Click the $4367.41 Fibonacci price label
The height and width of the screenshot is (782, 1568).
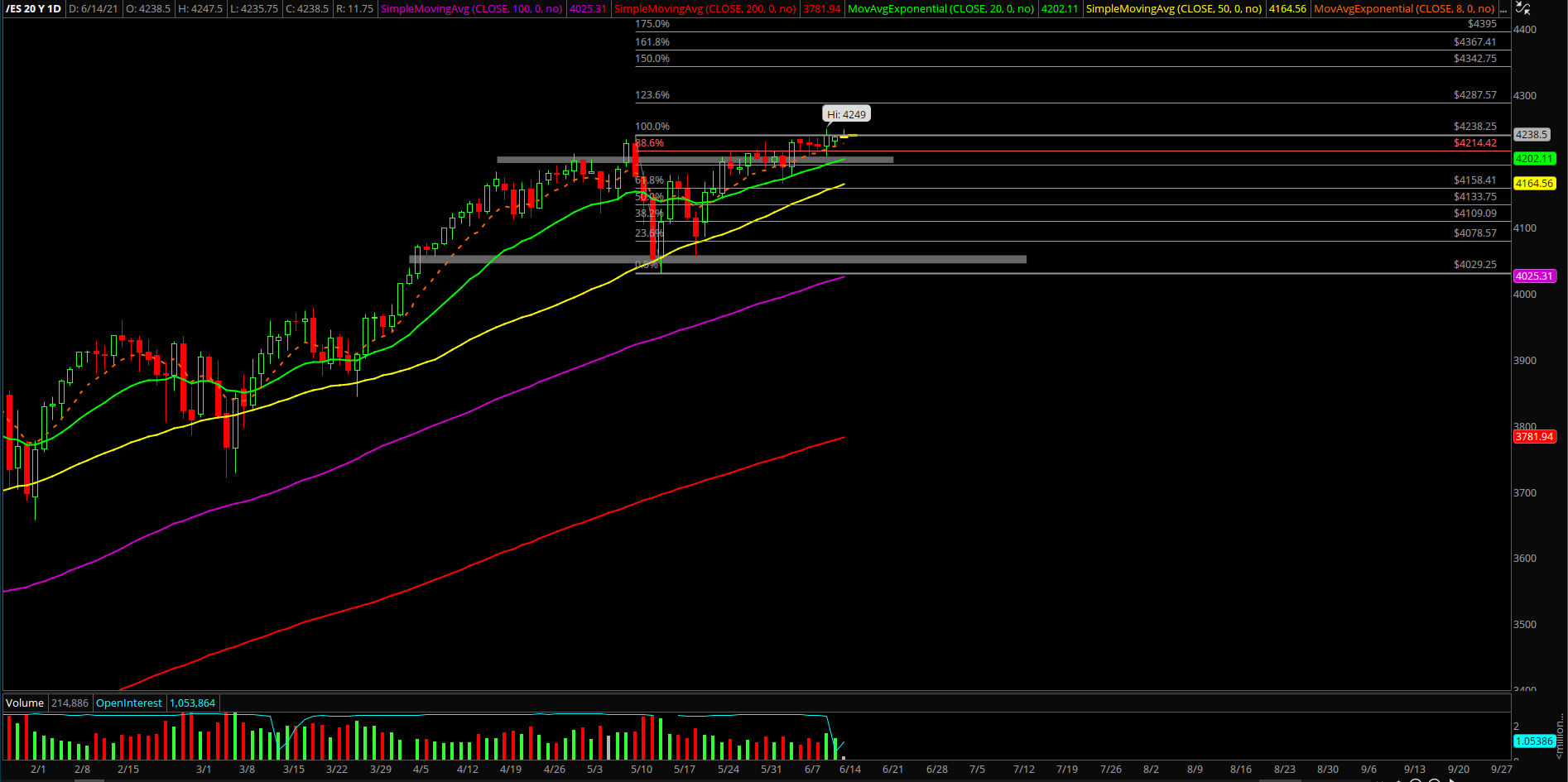[1475, 42]
